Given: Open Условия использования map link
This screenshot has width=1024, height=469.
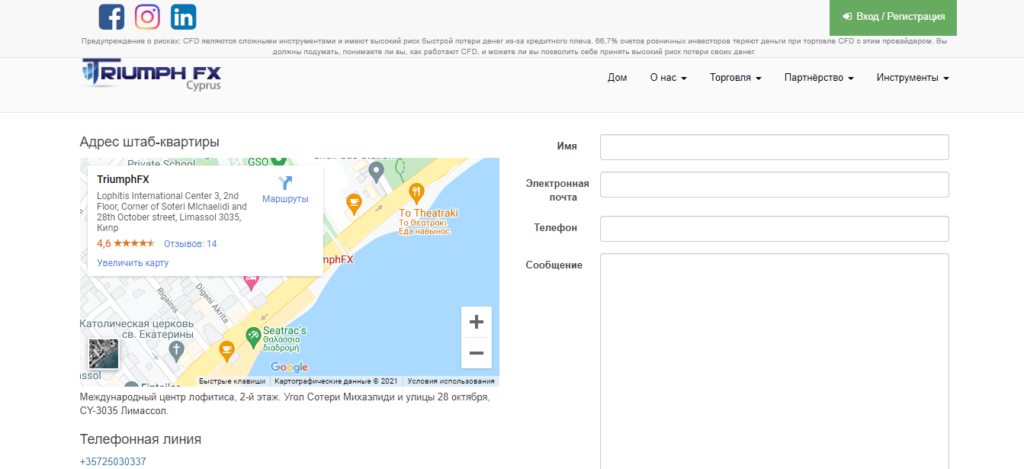Looking at the screenshot, I should [451, 381].
